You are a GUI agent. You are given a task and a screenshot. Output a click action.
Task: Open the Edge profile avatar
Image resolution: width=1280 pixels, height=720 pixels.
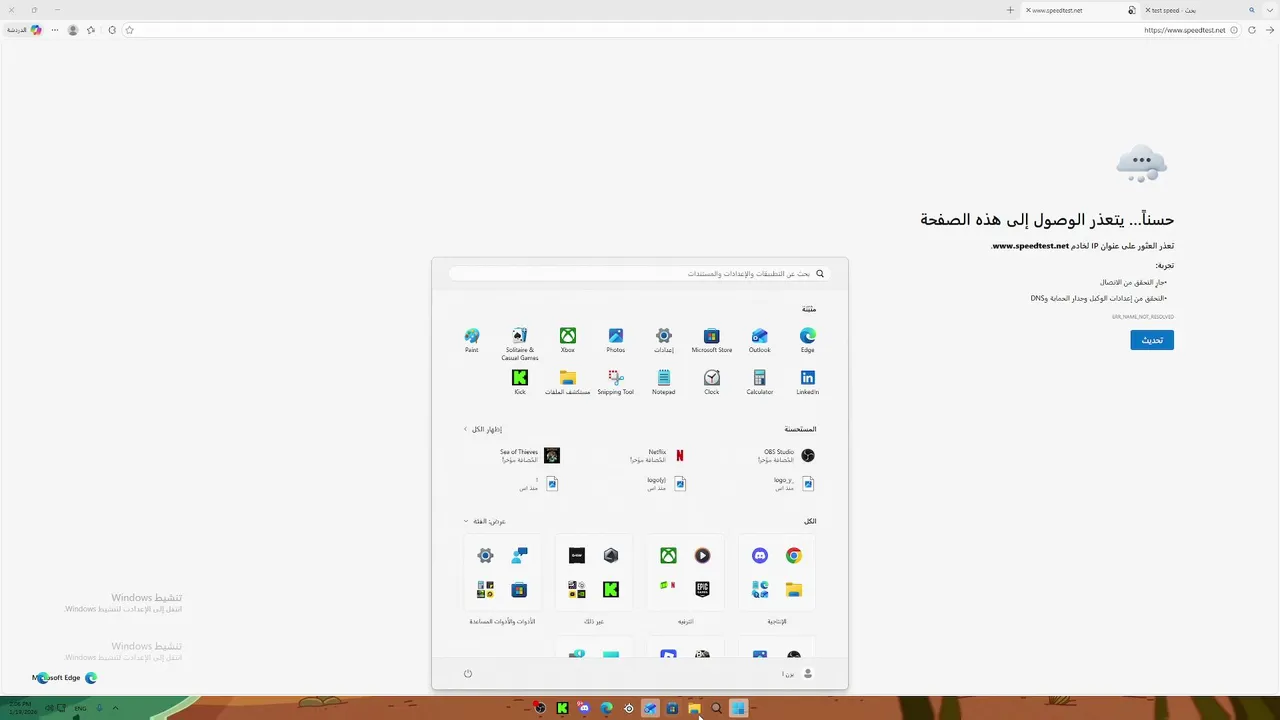(73, 30)
